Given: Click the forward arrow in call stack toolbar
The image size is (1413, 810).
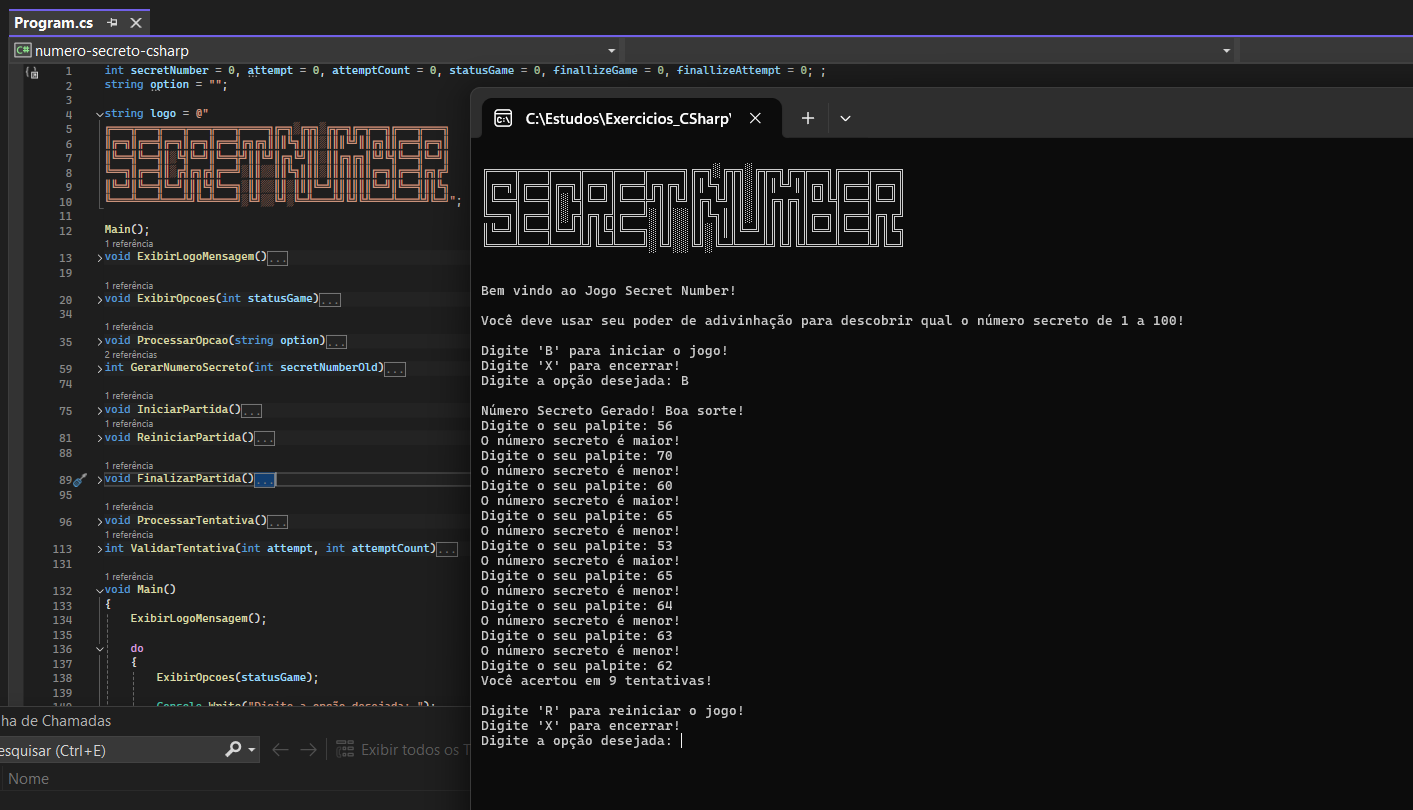Looking at the screenshot, I should click(x=308, y=749).
